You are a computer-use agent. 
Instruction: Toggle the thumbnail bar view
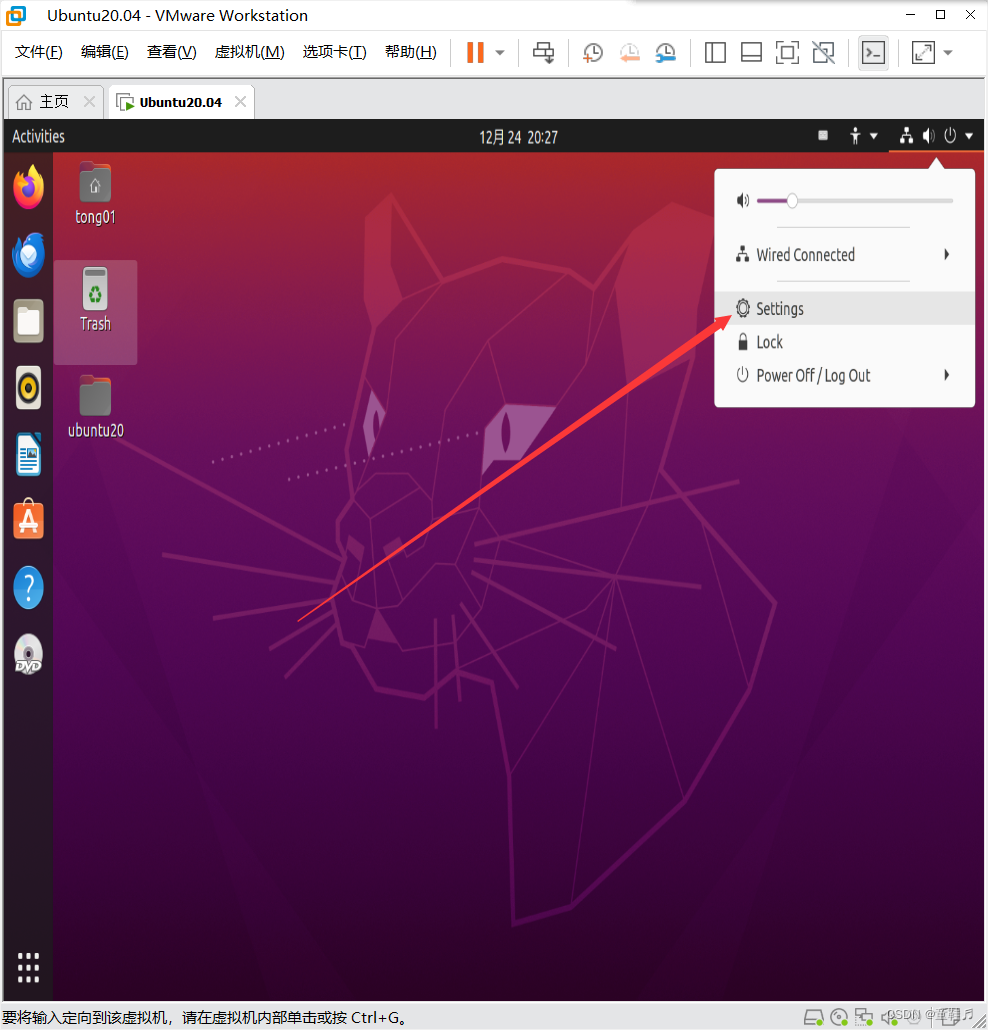point(751,53)
